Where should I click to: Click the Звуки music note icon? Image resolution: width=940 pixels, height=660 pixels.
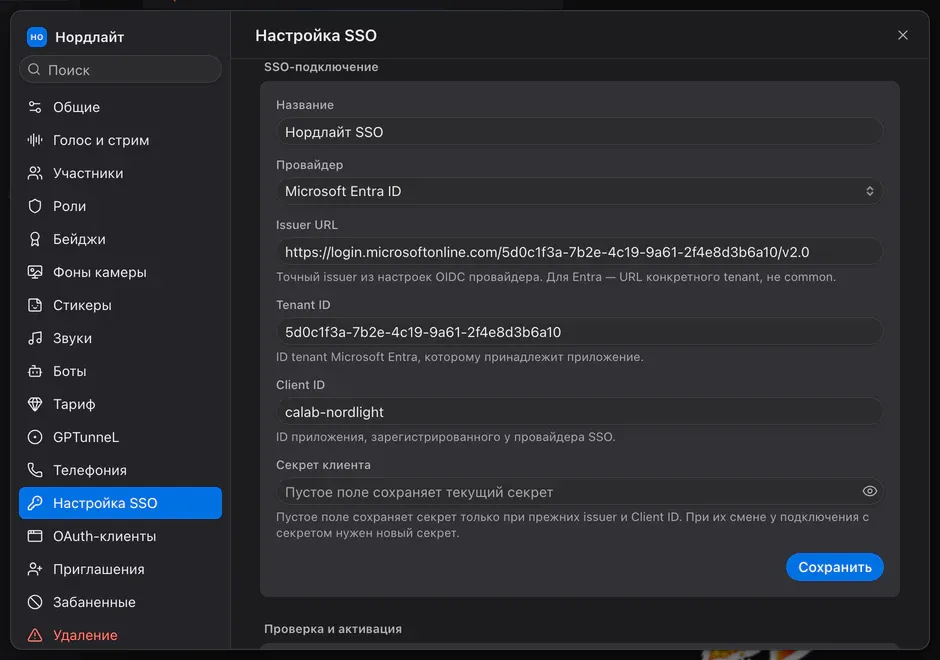click(35, 338)
